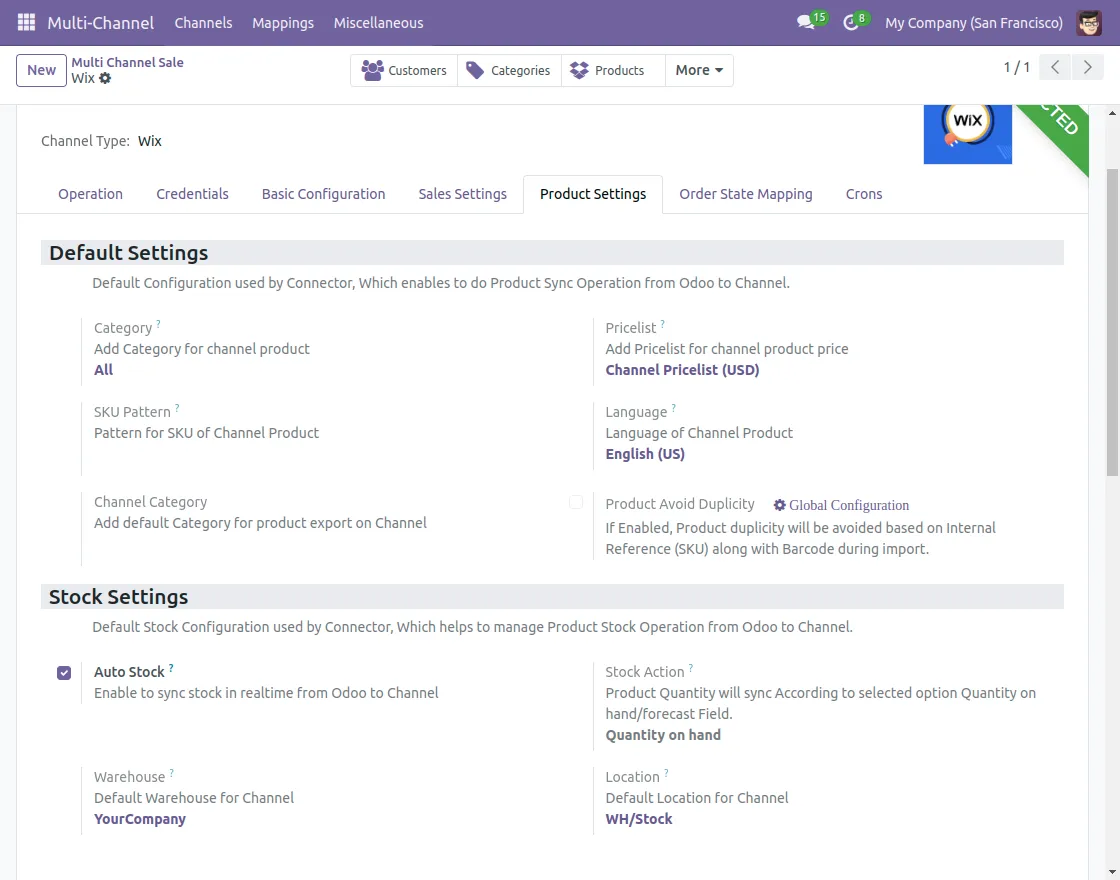1120x880 pixels.
Task: Open the More dropdown
Action: pos(698,70)
